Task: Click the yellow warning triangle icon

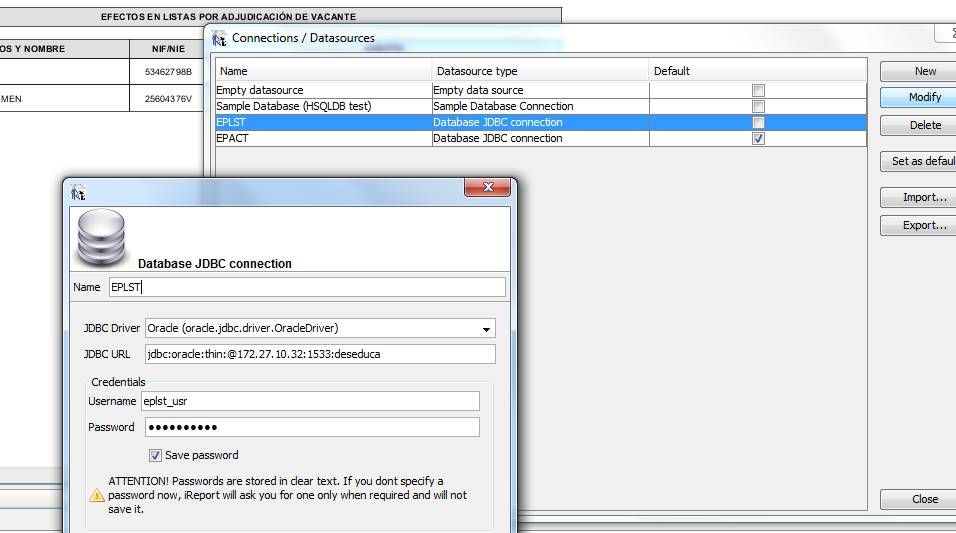Action: pyautogui.click(x=97, y=495)
